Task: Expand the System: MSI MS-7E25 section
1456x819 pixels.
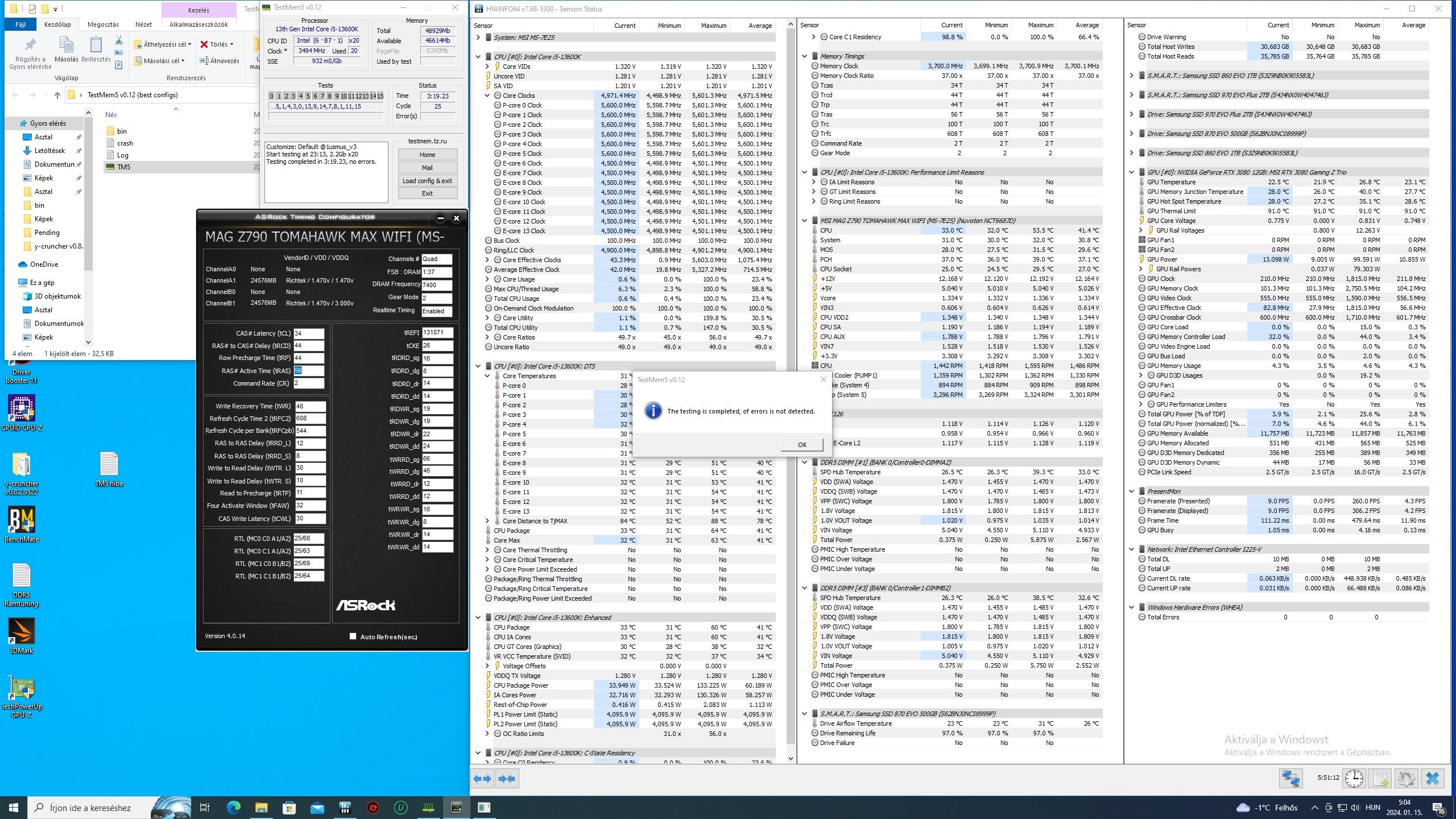Action: (478, 38)
